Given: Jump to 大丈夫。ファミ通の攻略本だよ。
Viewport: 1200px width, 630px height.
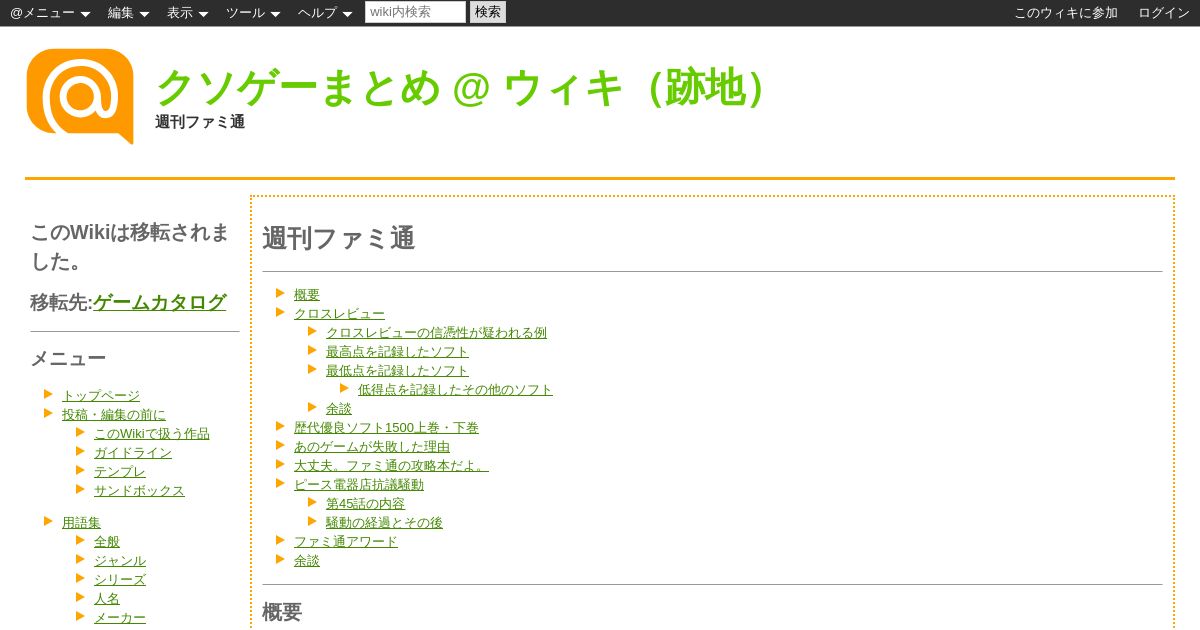Looking at the screenshot, I should (x=391, y=466).
